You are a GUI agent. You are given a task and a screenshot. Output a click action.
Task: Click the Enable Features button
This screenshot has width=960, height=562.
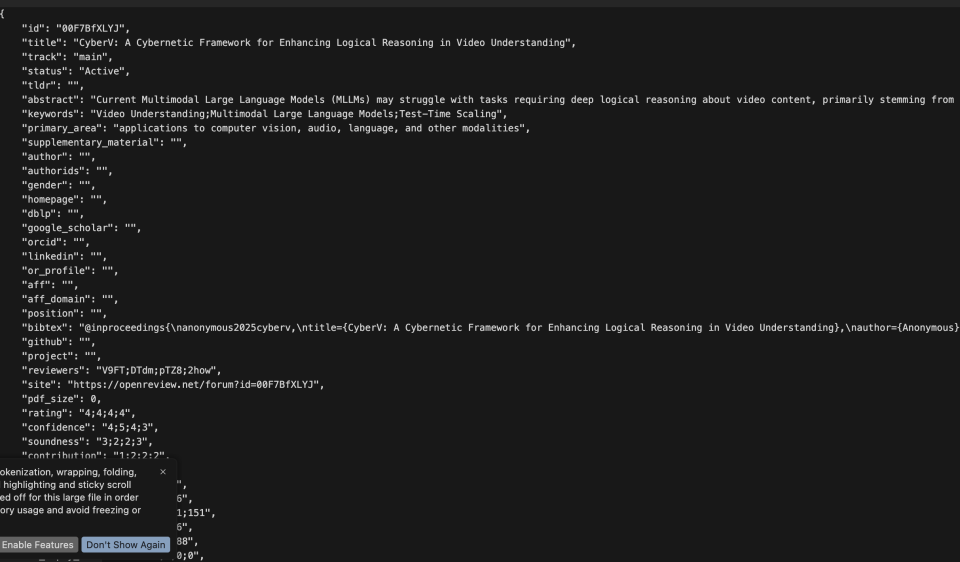click(x=38, y=545)
